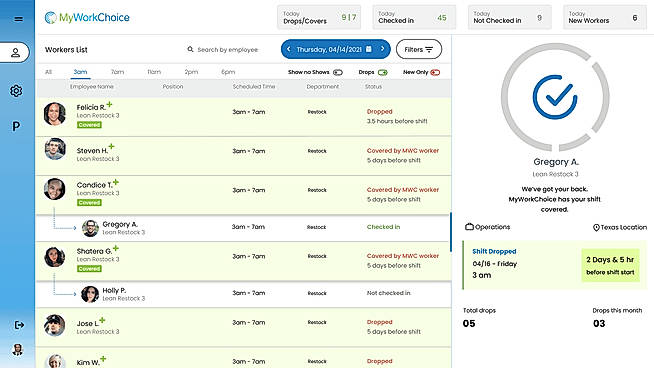This screenshot has height=368, width=654.
Task: Go to previous day with left chevron
Action: pyautogui.click(x=289, y=49)
